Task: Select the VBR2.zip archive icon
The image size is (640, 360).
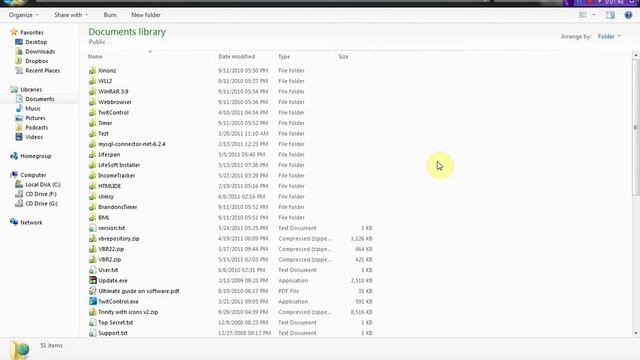Action: pyautogui.click(x=93, y=260)
